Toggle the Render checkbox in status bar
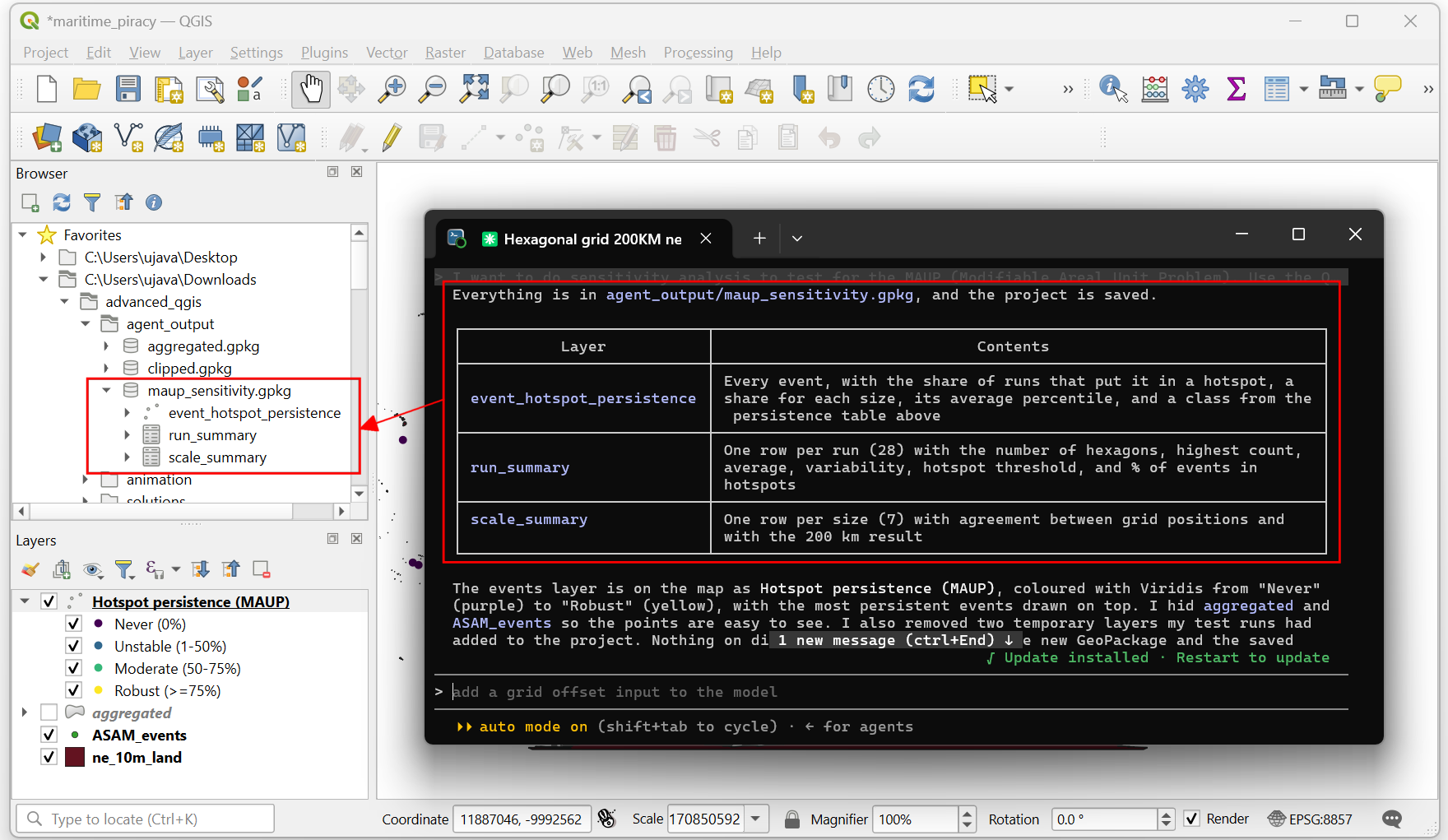 1191,819
